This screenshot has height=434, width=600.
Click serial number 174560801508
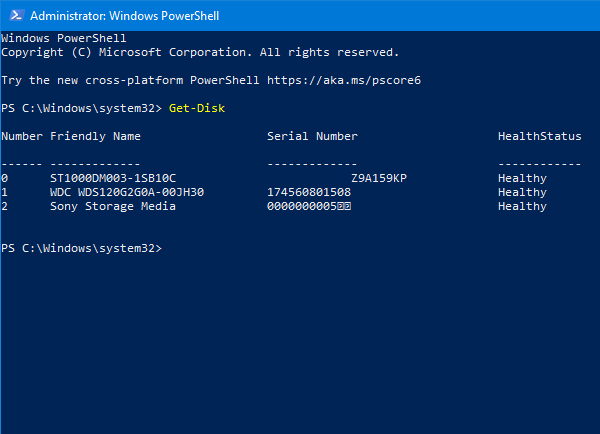pyautogui.click(x=309, y=192)
